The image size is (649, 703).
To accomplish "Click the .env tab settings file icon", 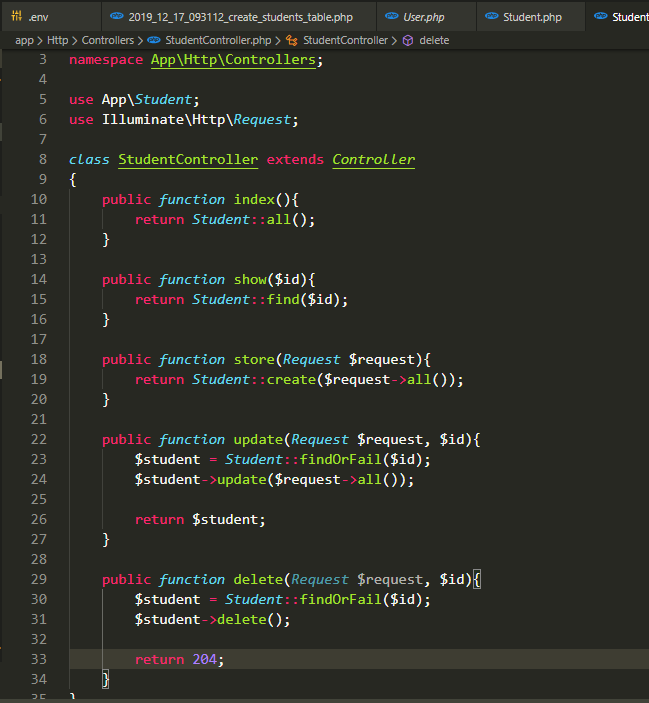I will click(17, 16).
